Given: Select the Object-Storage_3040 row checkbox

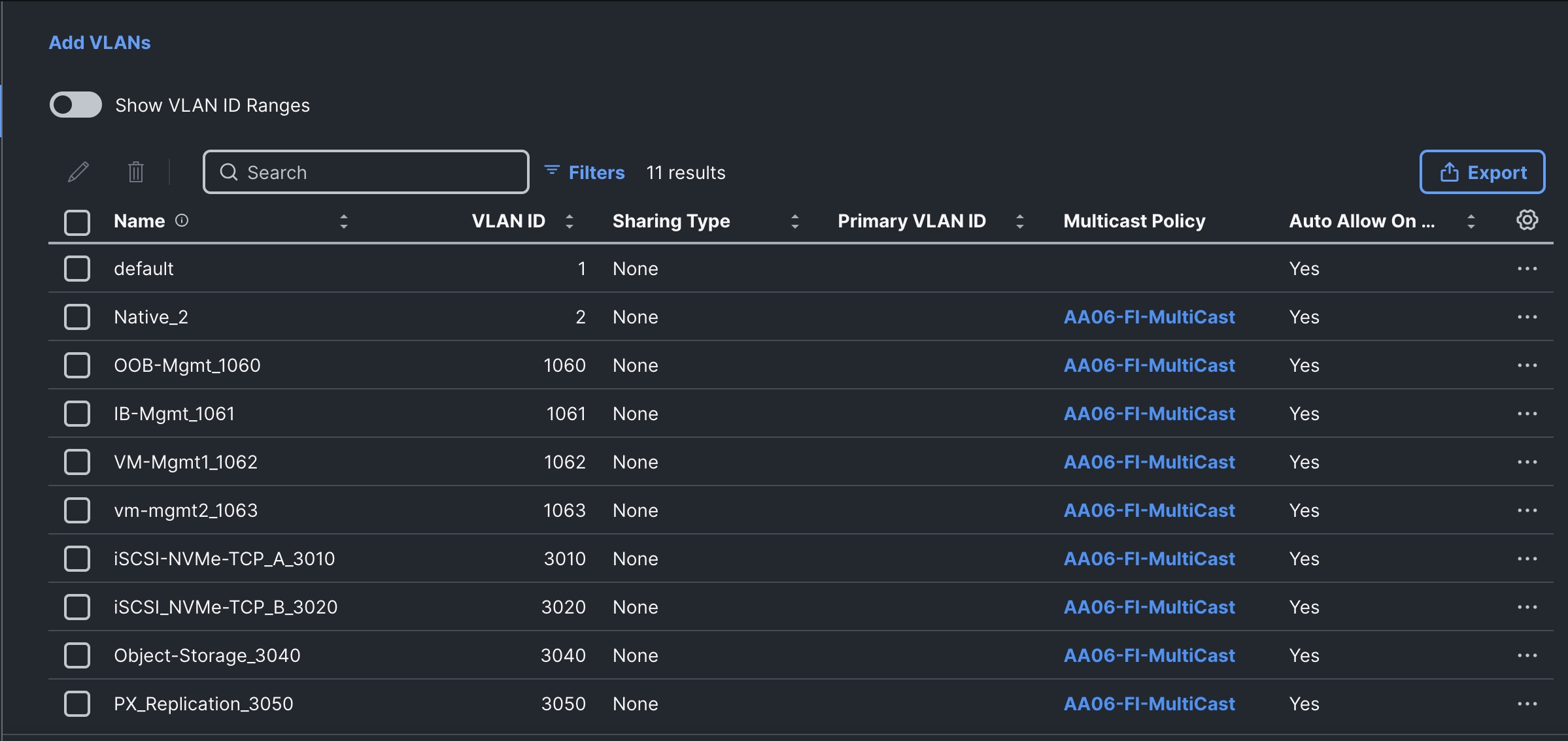Looking at the screenshot, I should [77, 655].
